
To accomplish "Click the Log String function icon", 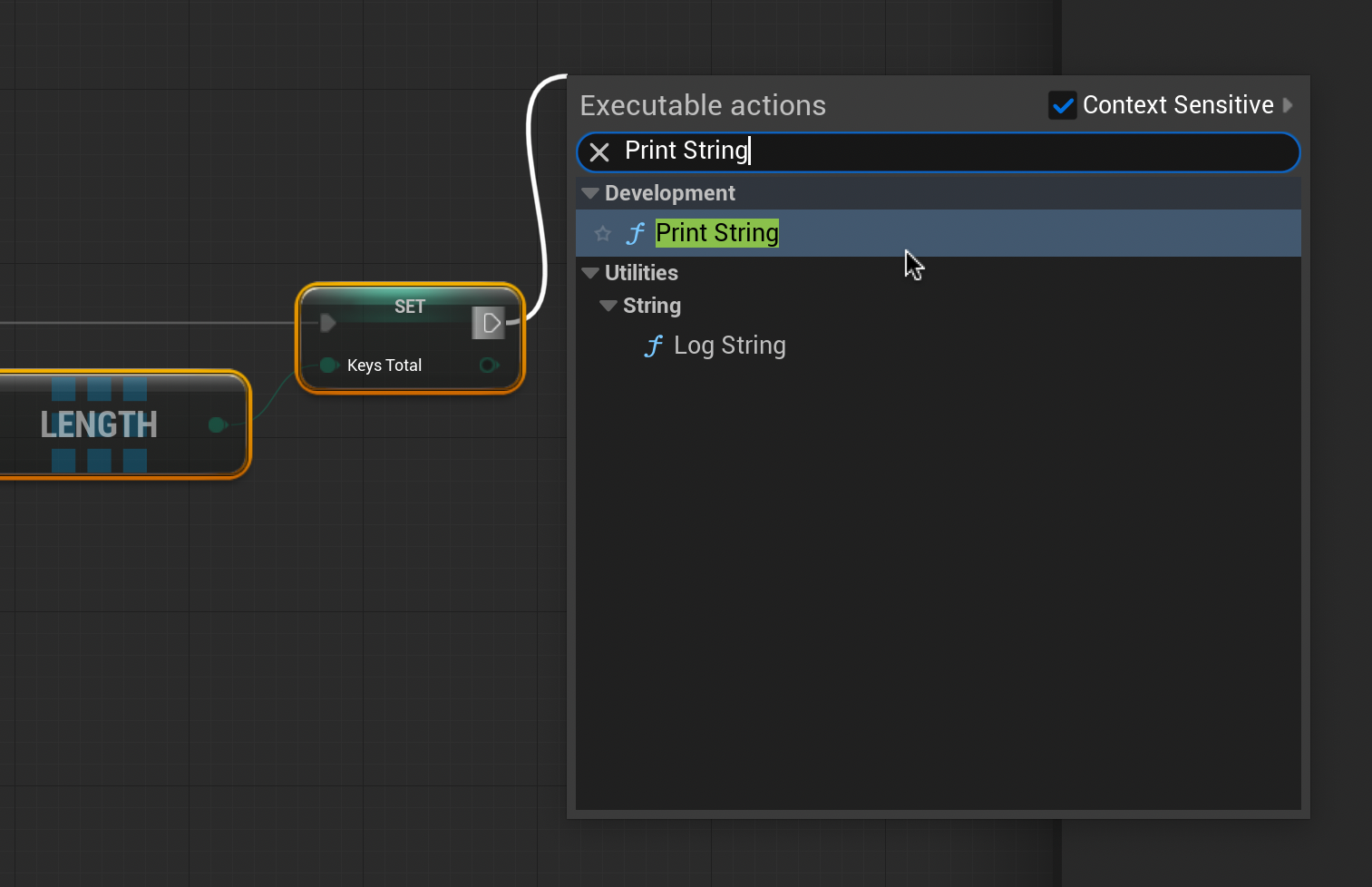I will point(654,346).
